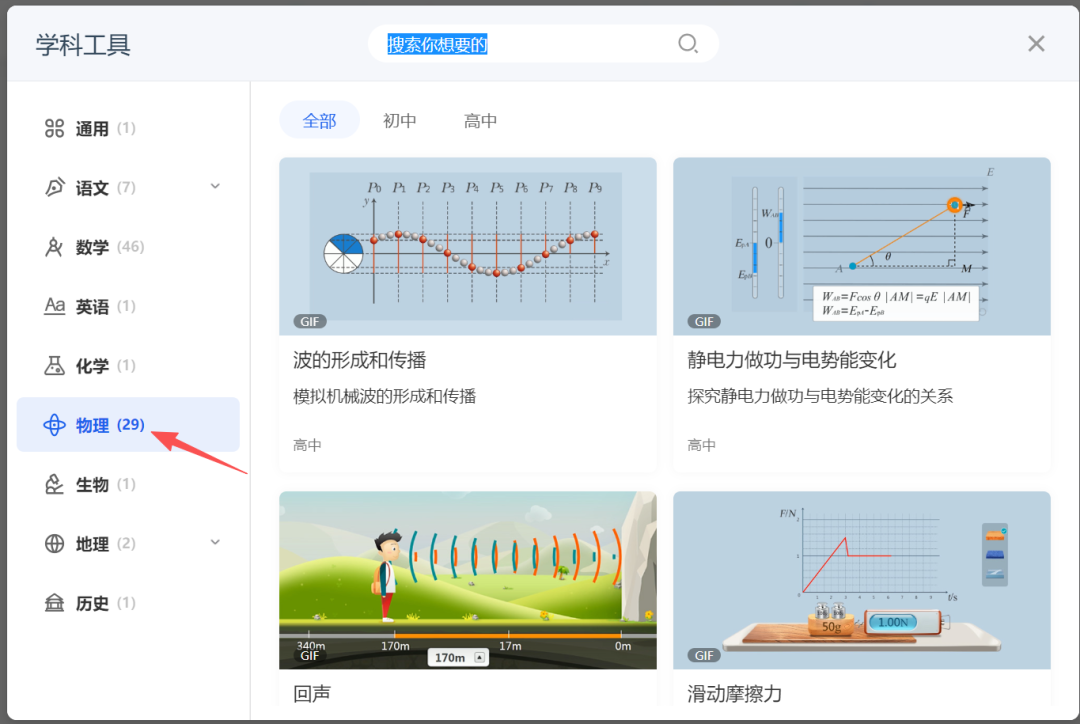Click the GIF badge on 波的形成和传播 card
Screen dimensions: 1080x724
point(309,321)
